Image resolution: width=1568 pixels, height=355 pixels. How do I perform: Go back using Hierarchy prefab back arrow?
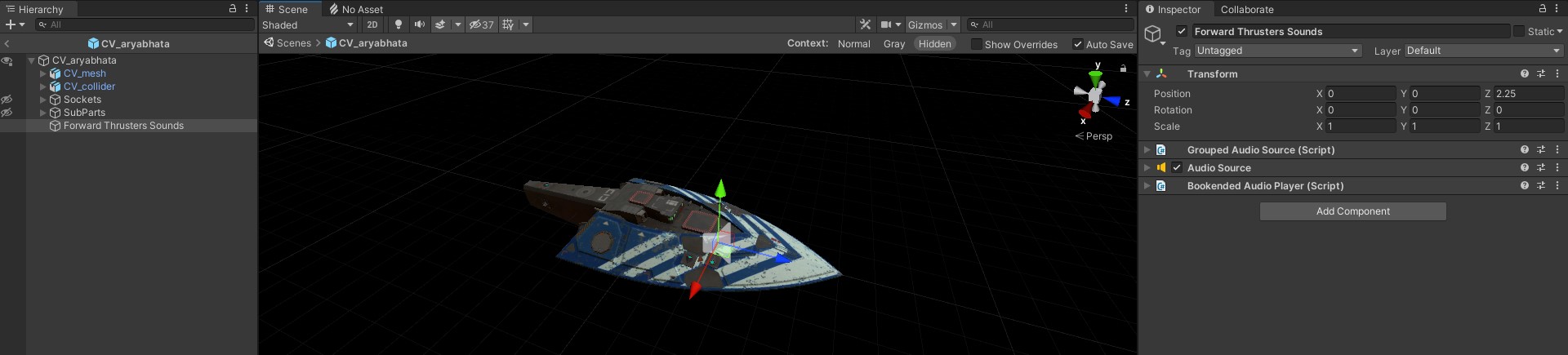(x=7, y=43)
